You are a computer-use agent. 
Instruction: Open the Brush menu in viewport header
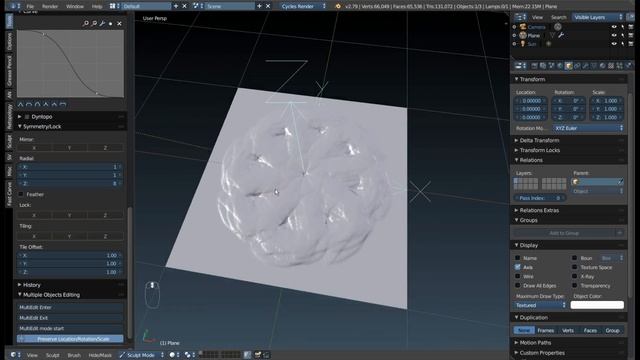point(74,355)
